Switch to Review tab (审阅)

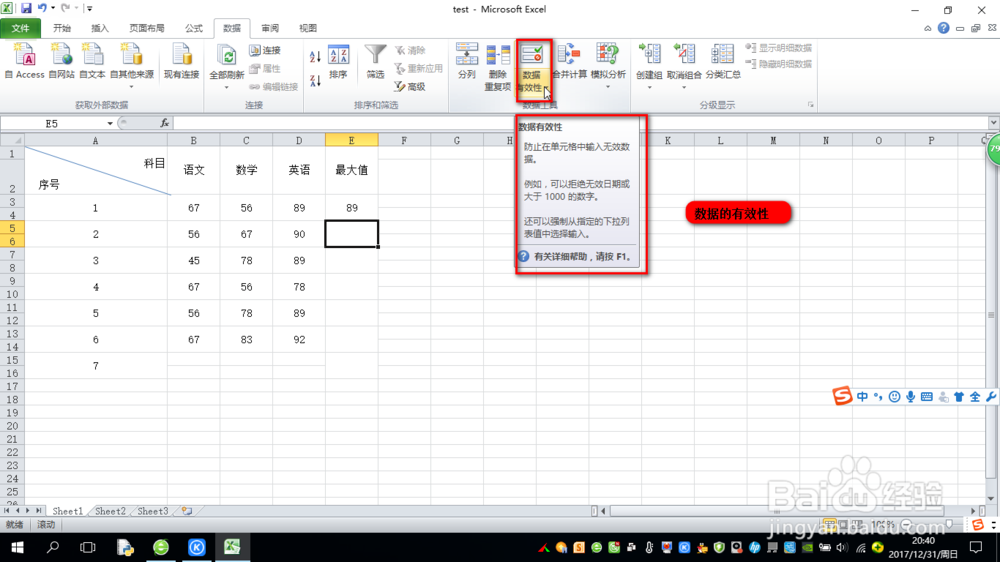point(270,28)
